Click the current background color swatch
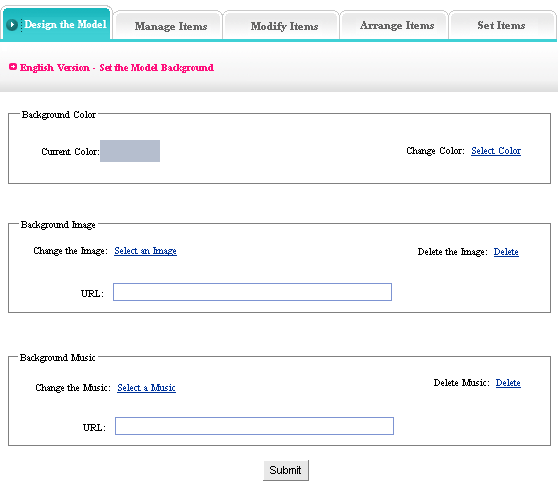 pyautogui.click(x=130, y=151)
